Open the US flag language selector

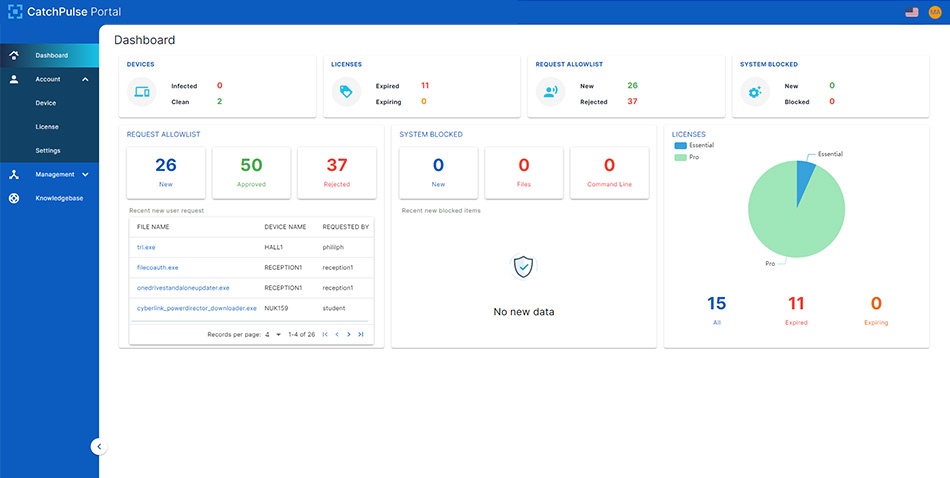[x=911, y=12]
